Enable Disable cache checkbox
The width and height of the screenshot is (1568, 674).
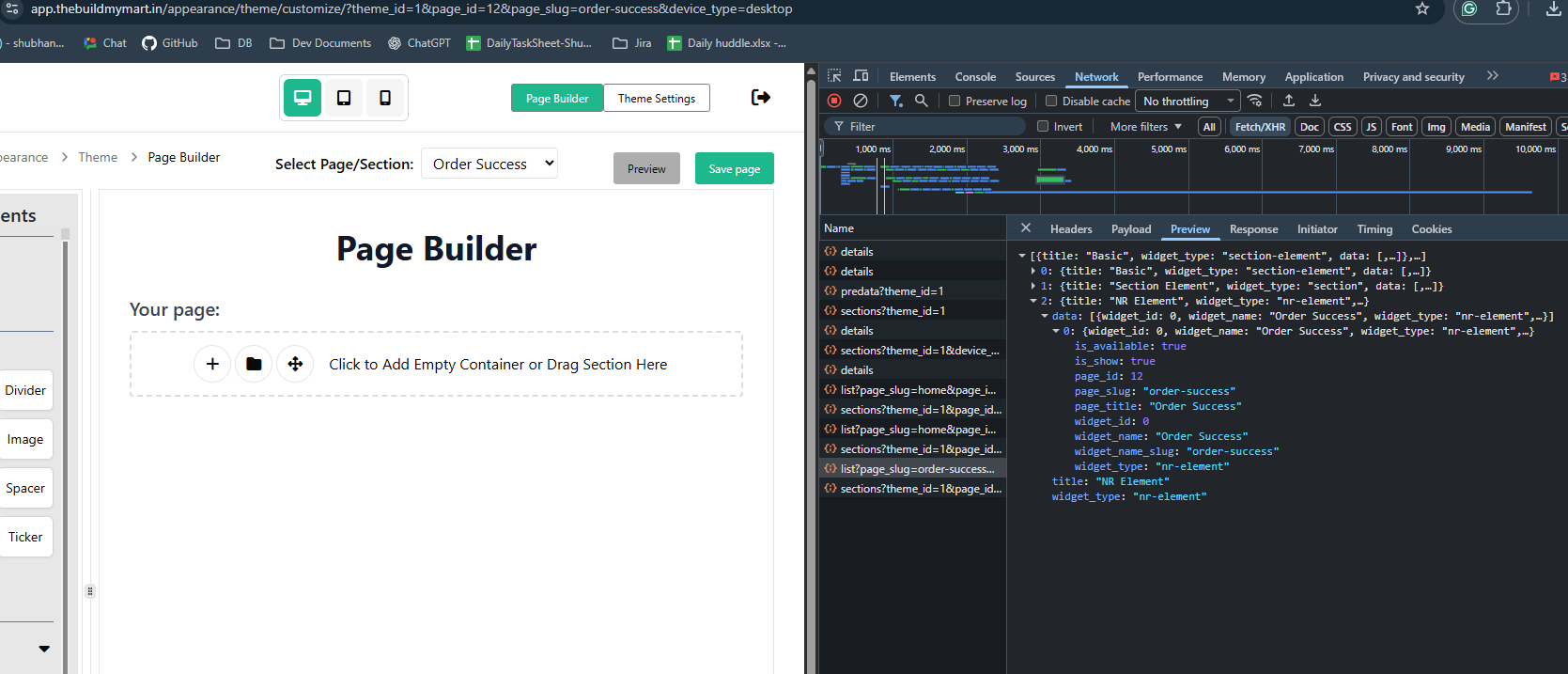[1051, 101]
